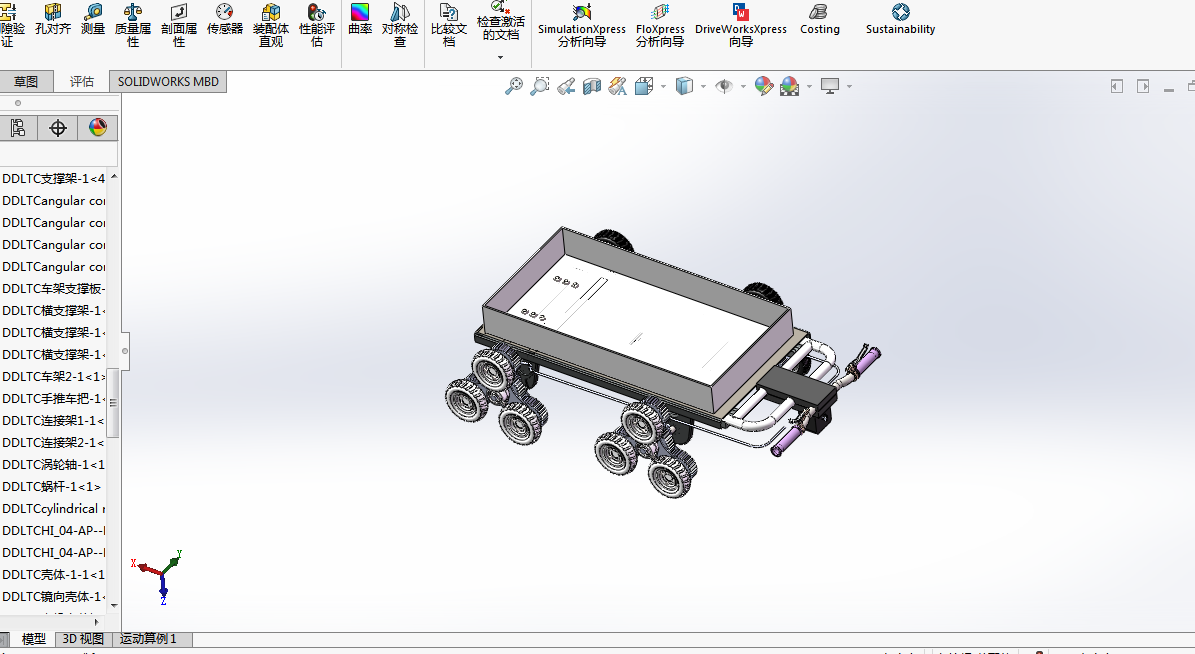Click Zoom to Fit icon

[x=514, y=86]
